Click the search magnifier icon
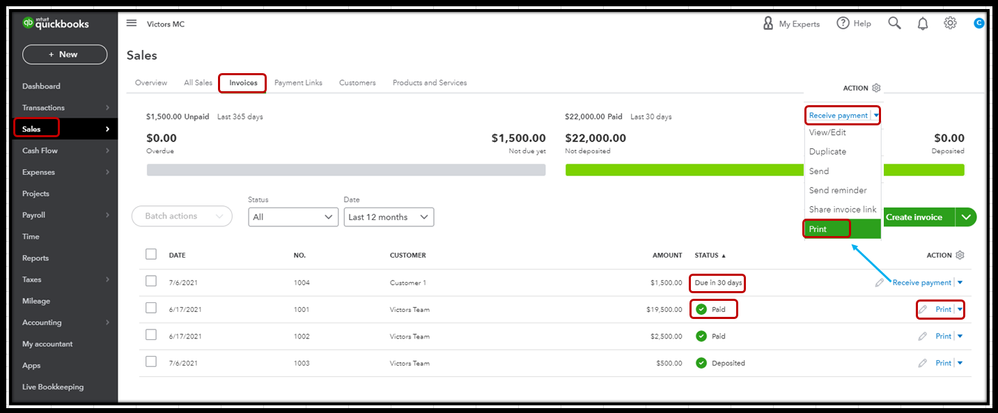 tap(894, 24)
